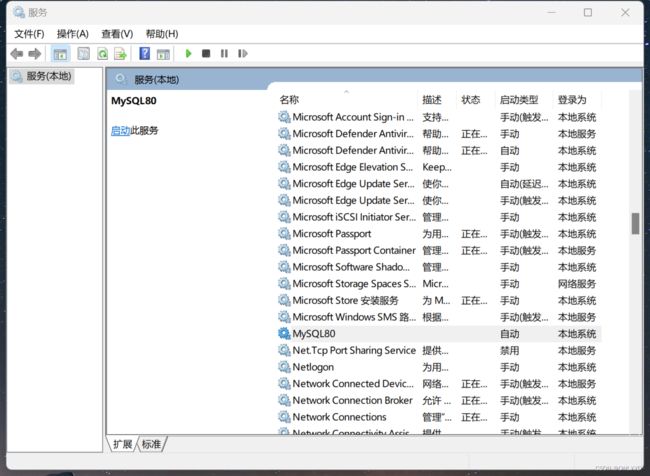Click the Forward arrow toolbar icon

click(34, 53)
